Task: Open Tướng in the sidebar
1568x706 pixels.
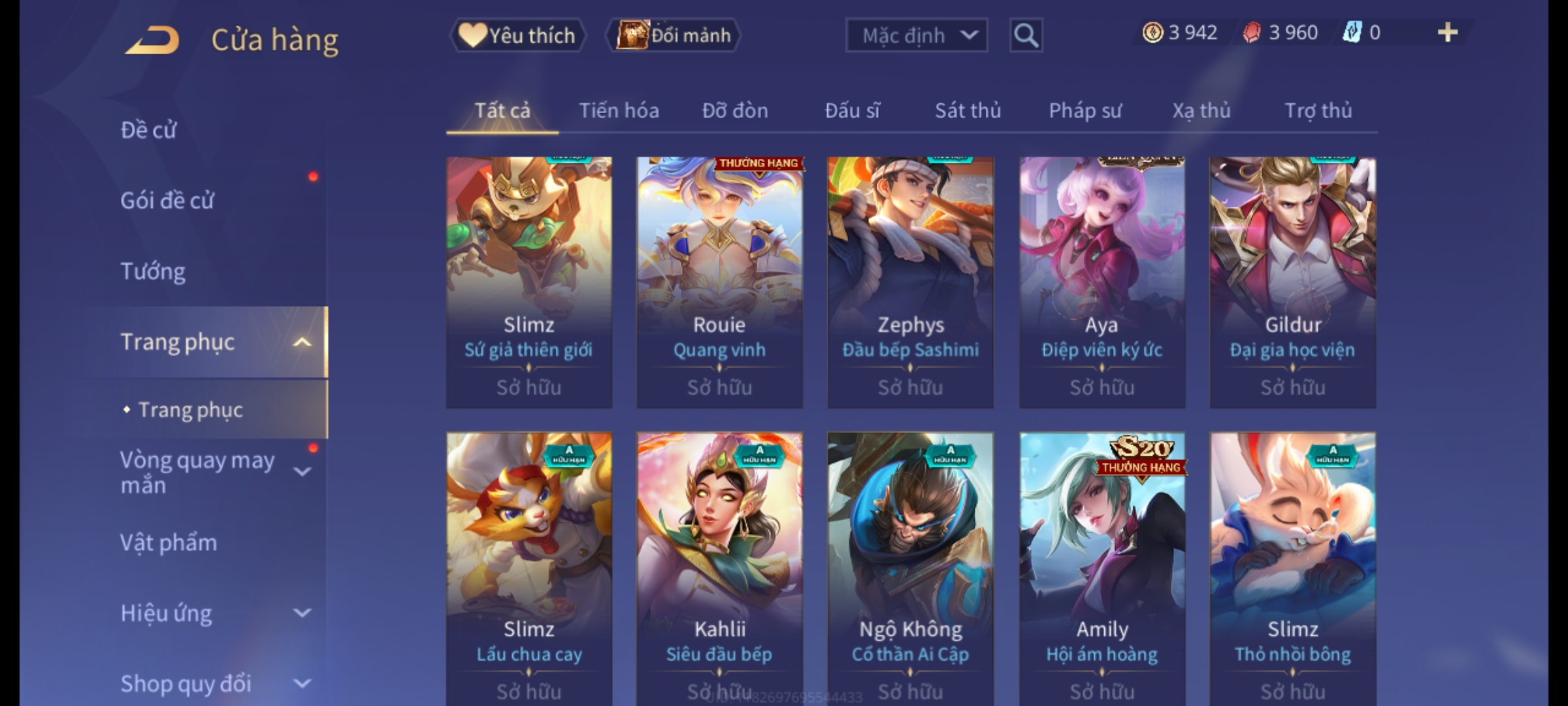Action: (153, 271)
